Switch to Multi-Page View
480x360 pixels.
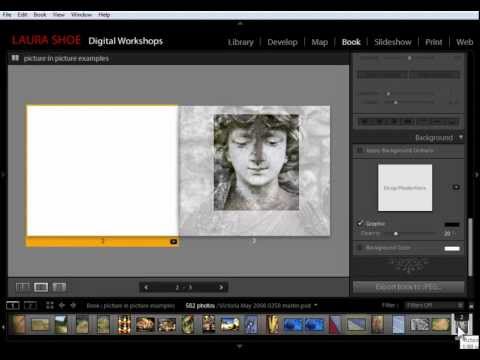23,287
